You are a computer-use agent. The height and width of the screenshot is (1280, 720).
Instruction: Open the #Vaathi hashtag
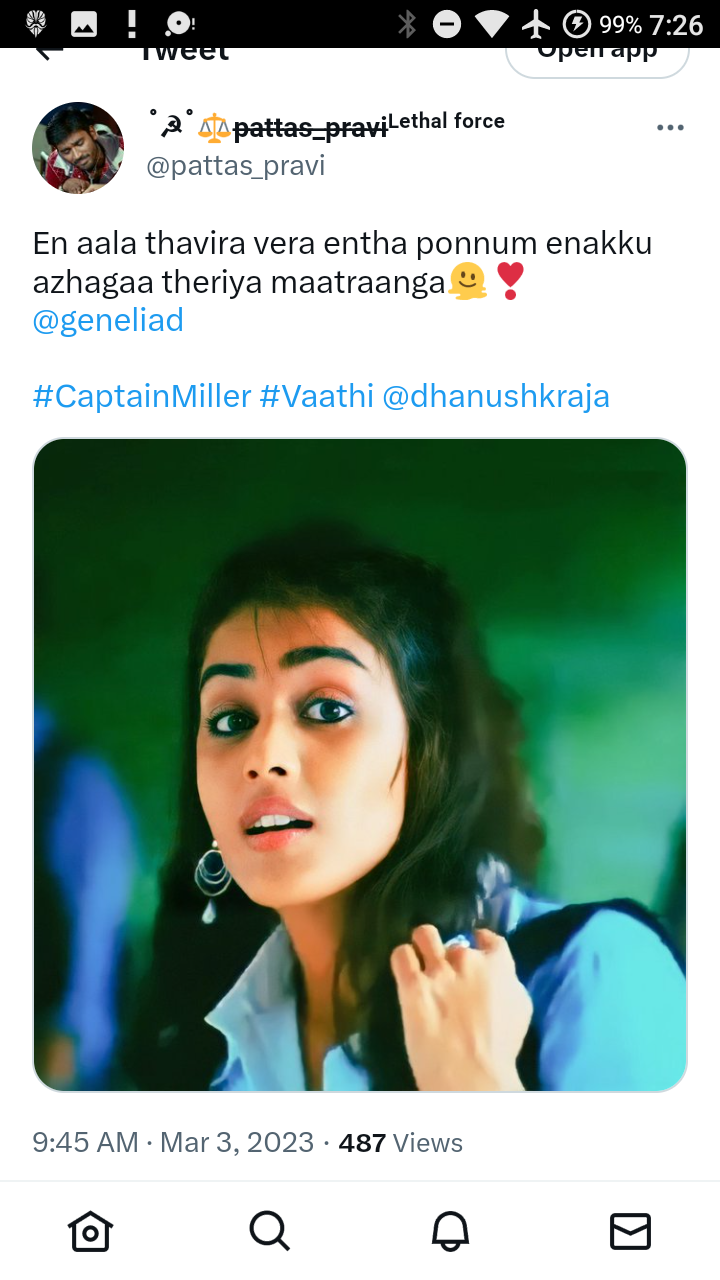click(x=316, y=397)
